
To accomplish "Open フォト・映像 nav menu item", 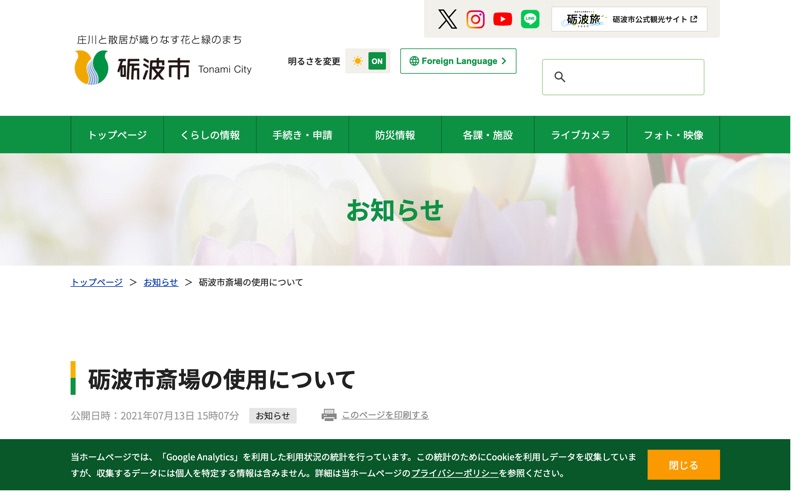I will (673, 135).
